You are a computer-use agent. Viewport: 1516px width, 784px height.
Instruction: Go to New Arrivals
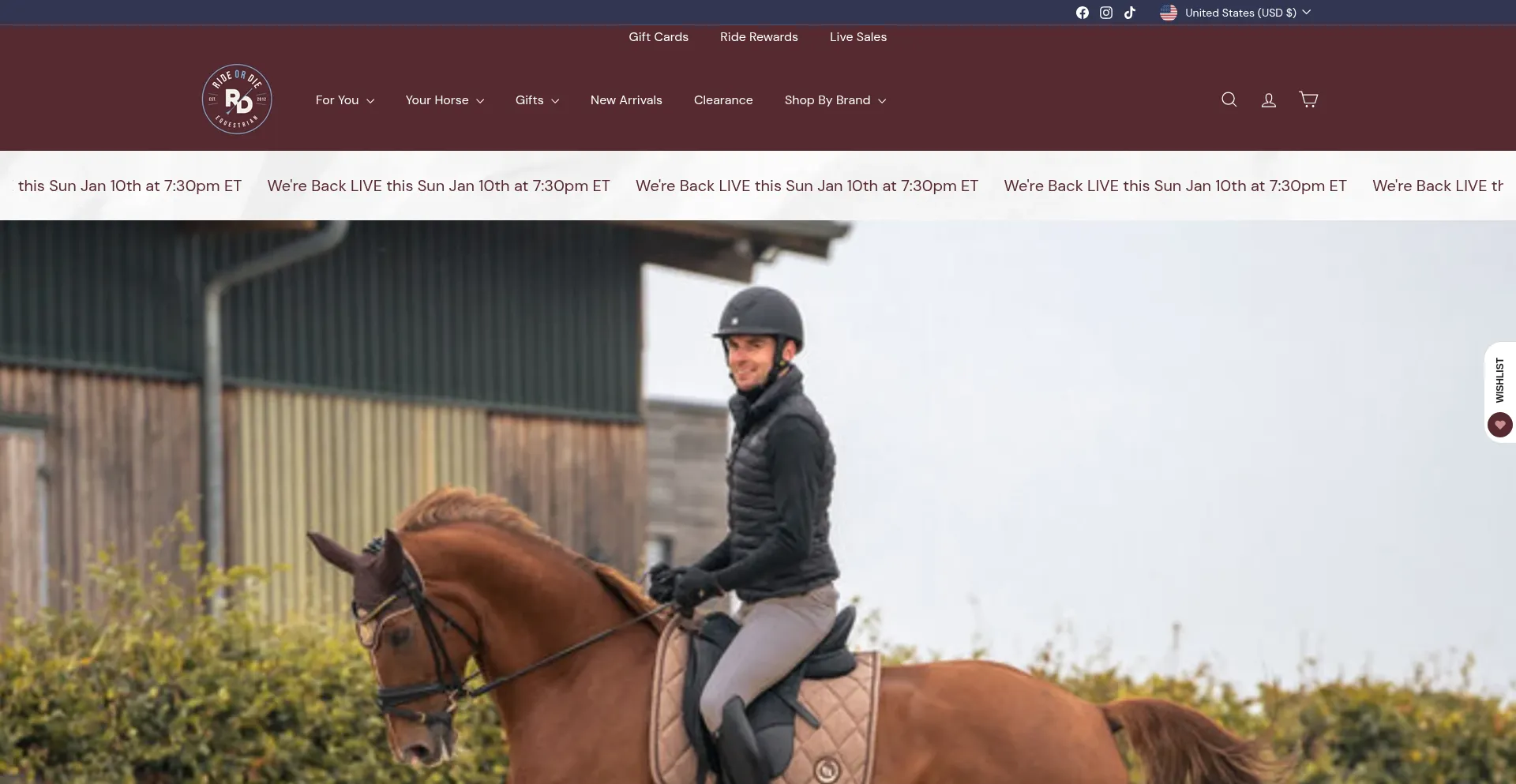[x=626, y=100]
